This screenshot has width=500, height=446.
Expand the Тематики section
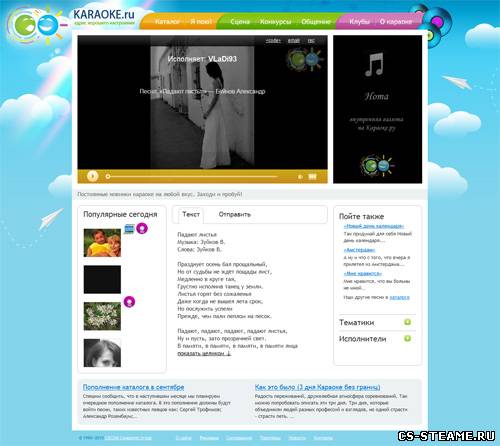point(407,322)
